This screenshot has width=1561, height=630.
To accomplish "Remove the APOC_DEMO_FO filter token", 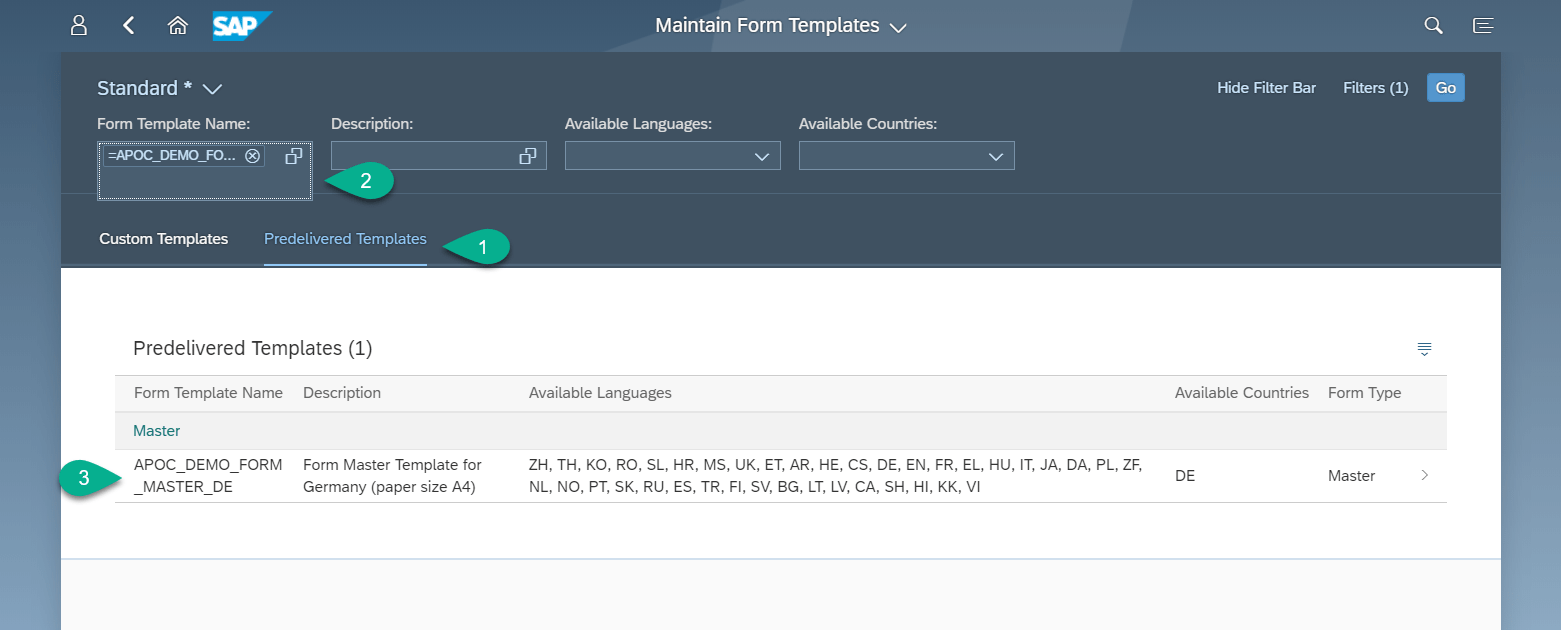I will point(253,156).
